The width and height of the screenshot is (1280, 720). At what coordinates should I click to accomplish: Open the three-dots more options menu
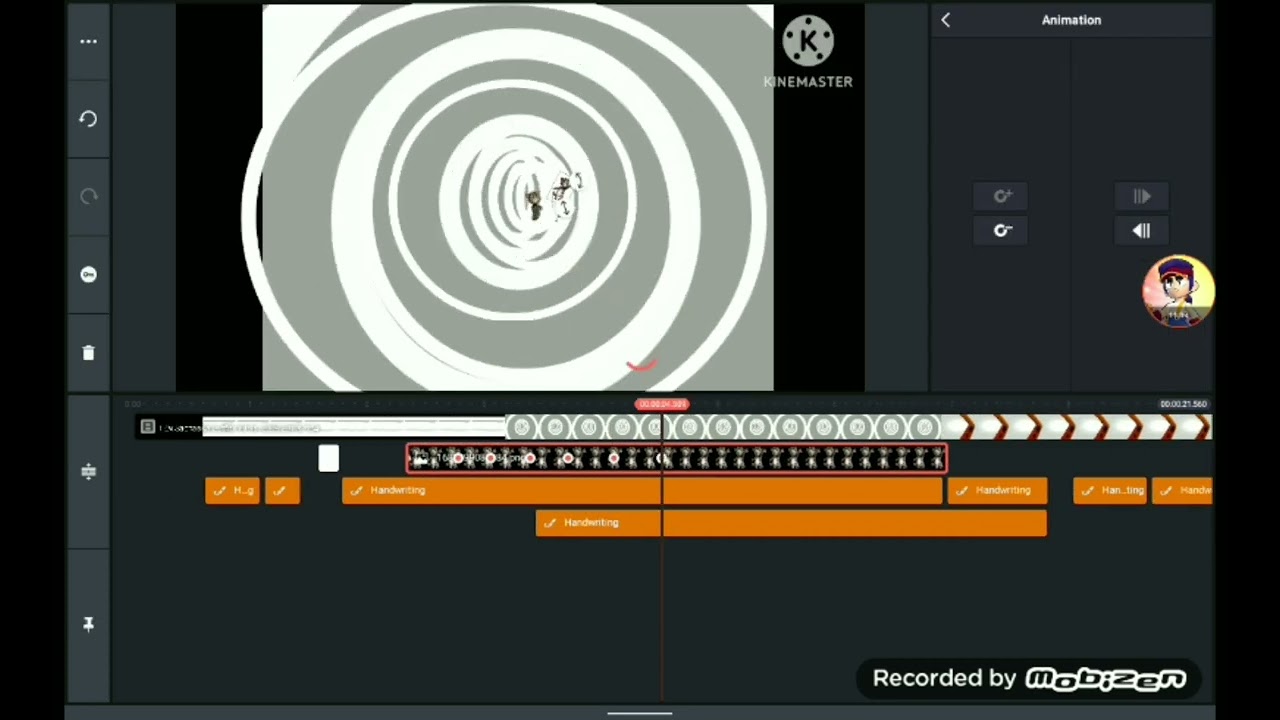pyautogui.click(x=88, y=41)
